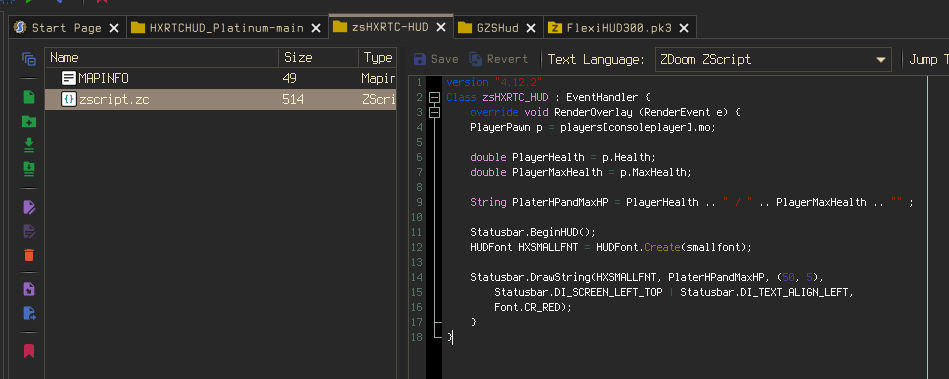Close the GZSHud tab
949x379 pixels.
(530, 28)
